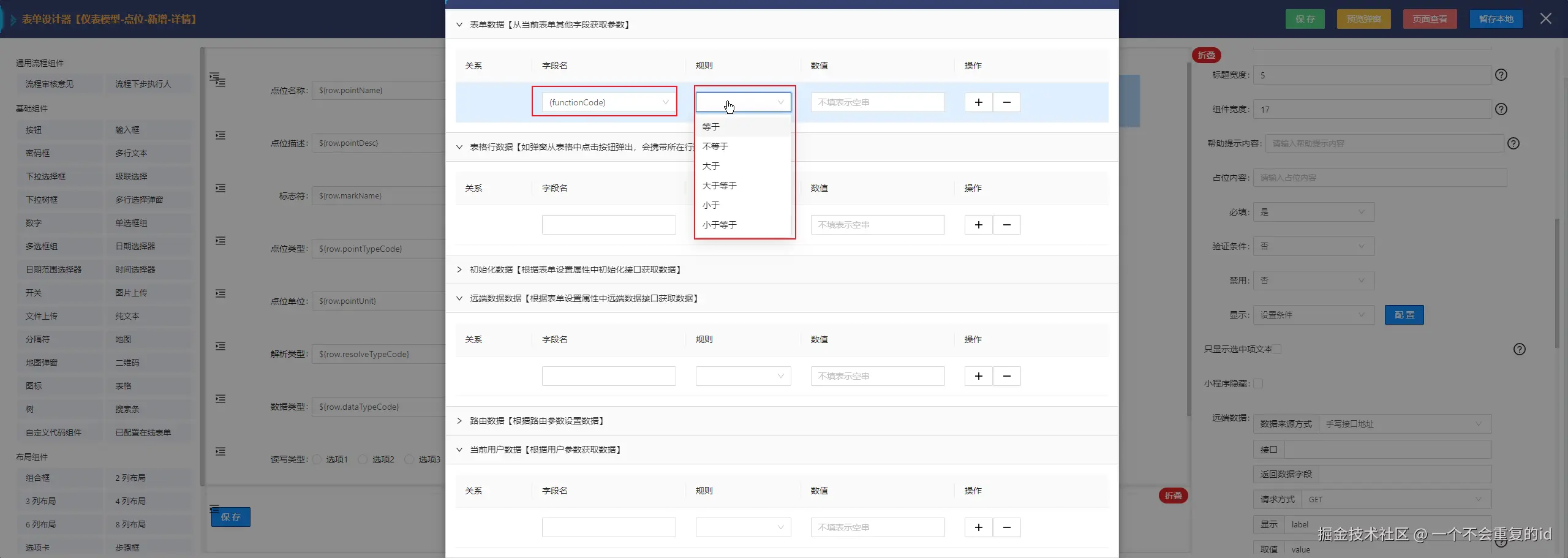
Task: Click the row handle icon beside 标志符
Action: (x=221, y=188)
